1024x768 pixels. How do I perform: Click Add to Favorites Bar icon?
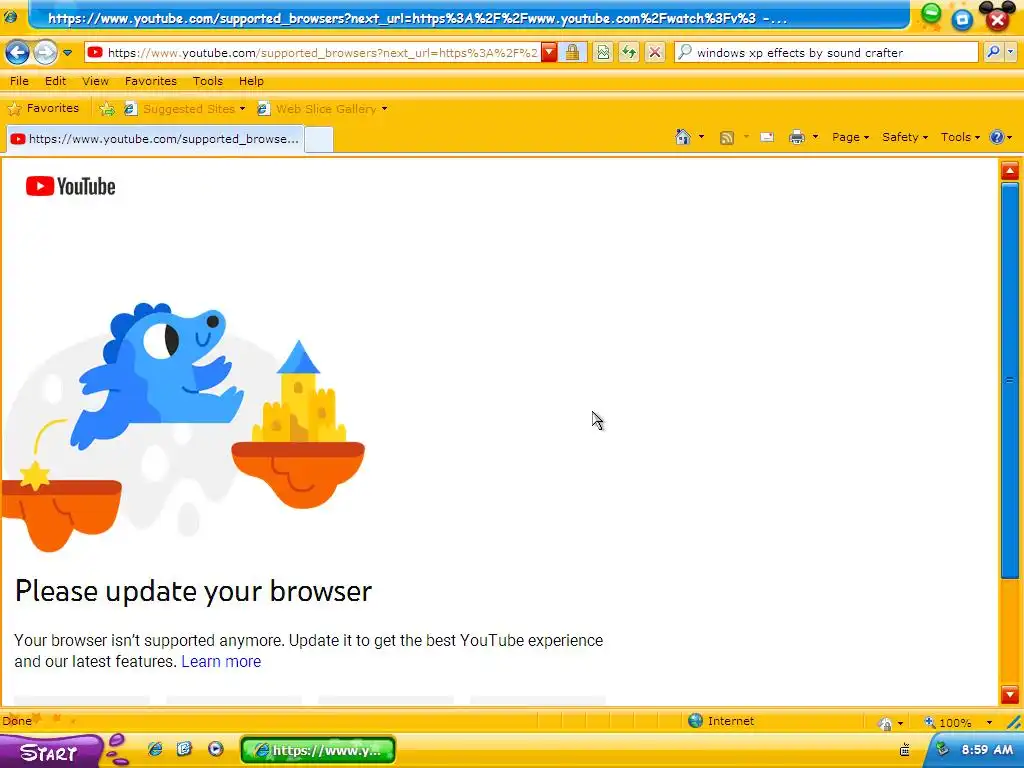click(x=106, y=109)
